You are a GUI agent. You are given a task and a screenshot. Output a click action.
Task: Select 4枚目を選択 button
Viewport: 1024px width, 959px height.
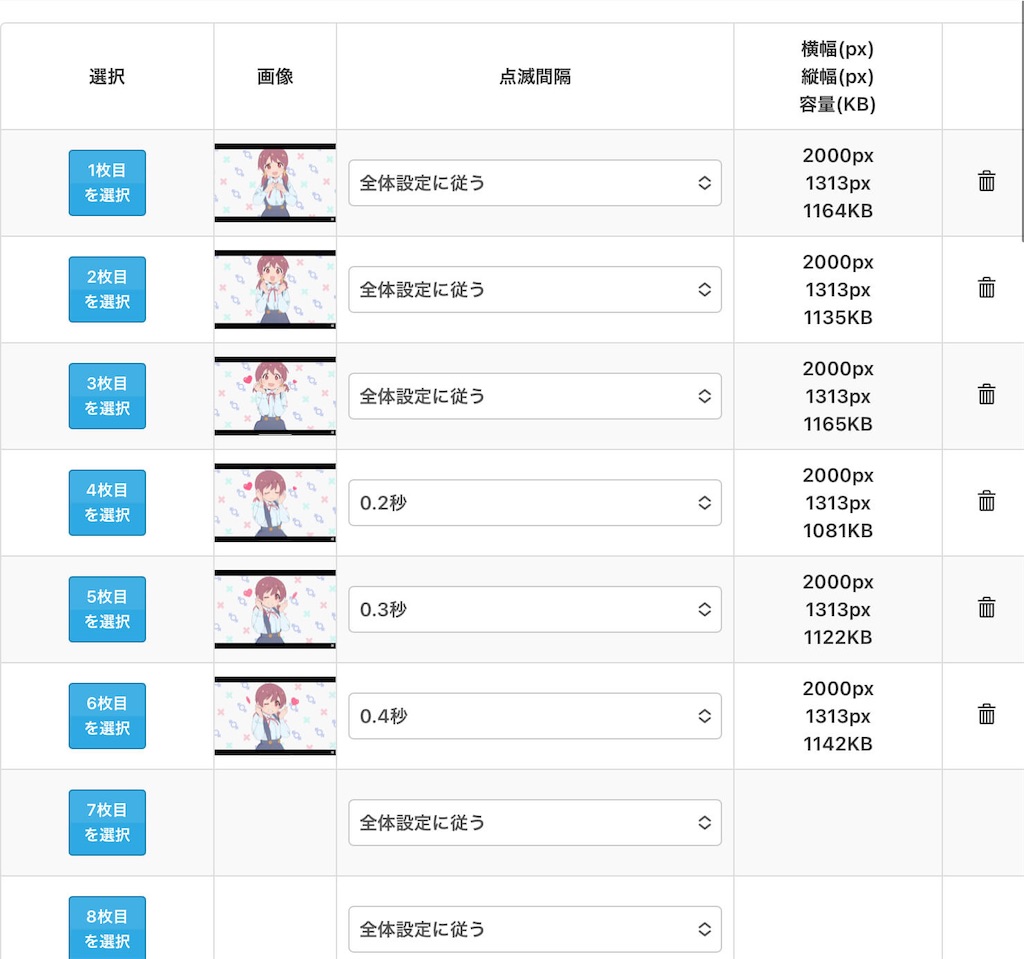pos(107,502)
